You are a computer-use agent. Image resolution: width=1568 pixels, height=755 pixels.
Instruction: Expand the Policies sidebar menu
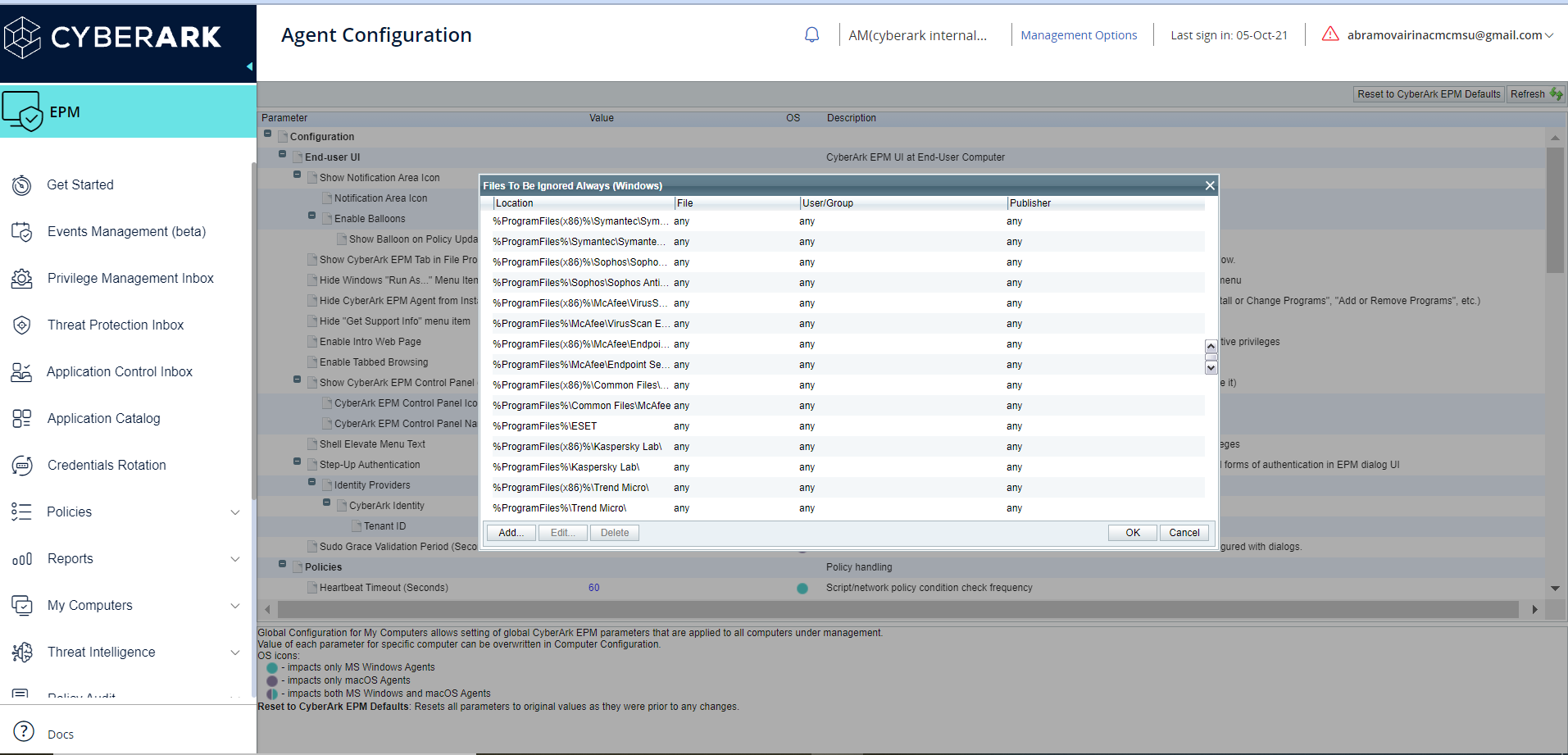click(x=234, y=512)
